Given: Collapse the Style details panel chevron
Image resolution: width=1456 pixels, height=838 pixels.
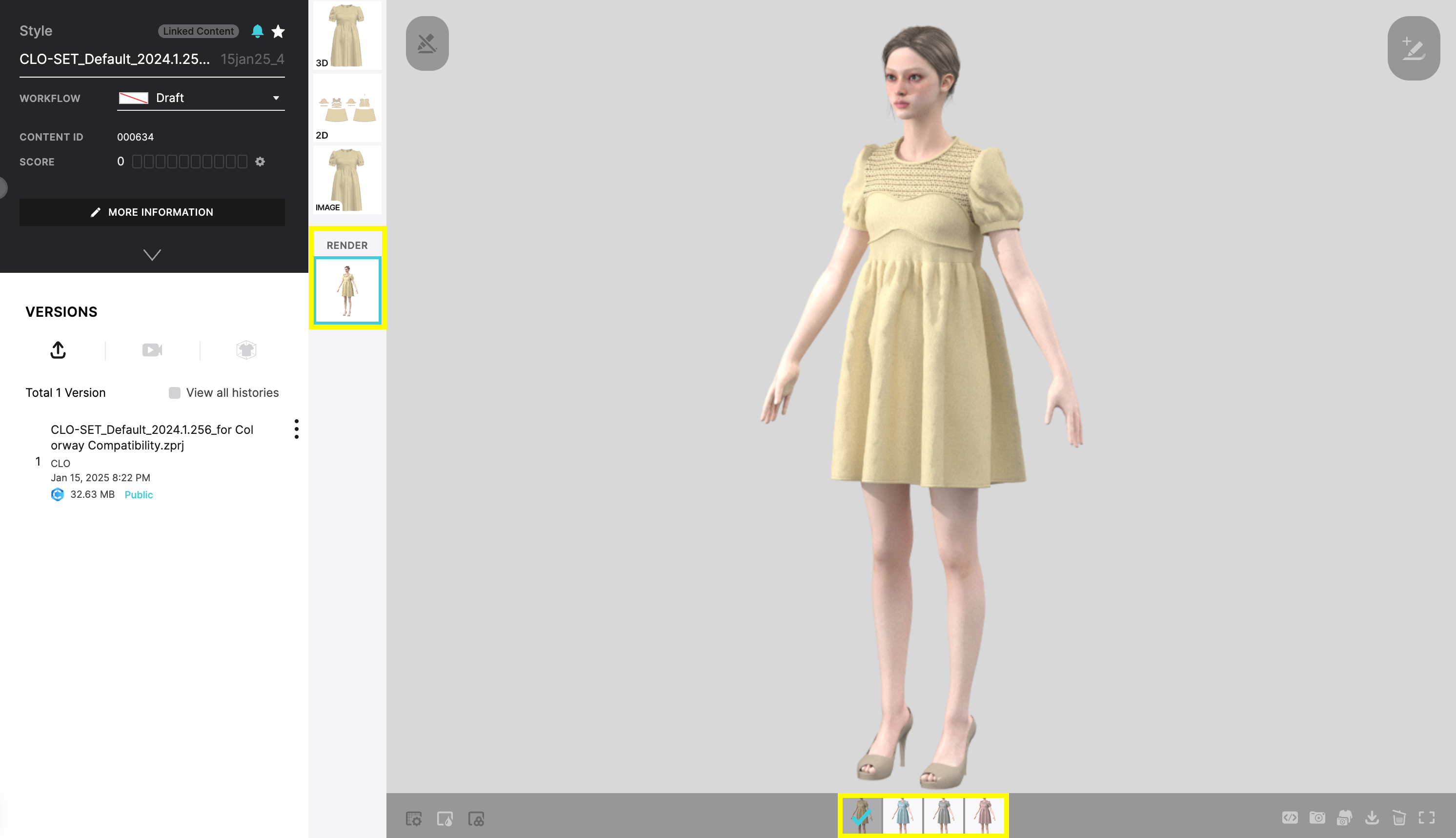Looking at the screenshot, I should (152, 254).
